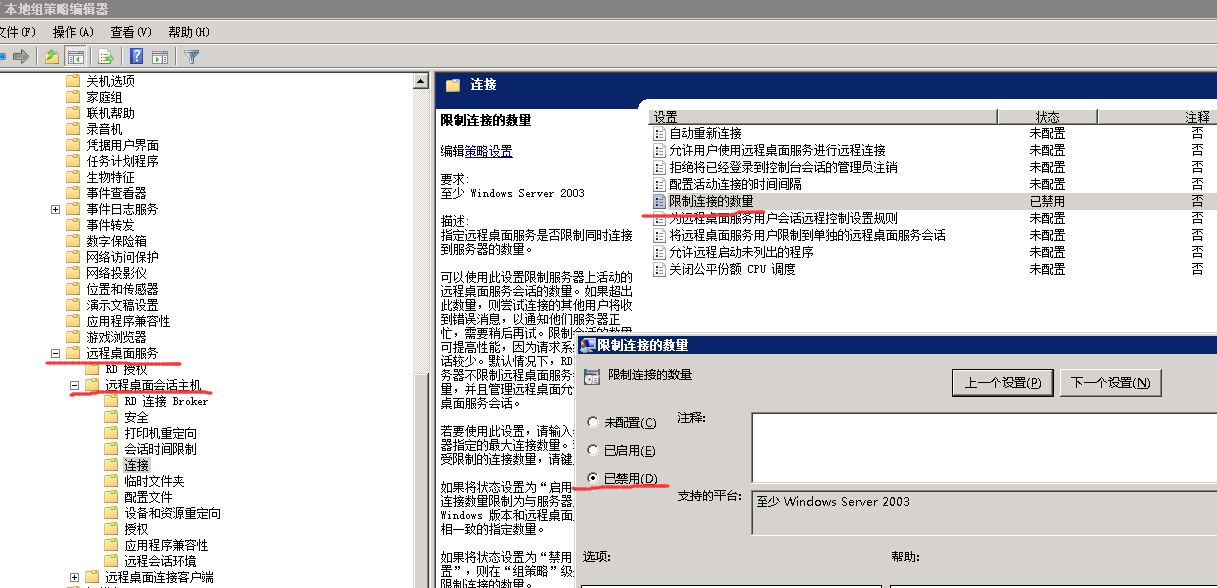Click the tree pane scrollbar up arrow
The height and width of the screenshot is (588, 1217).
pos(422,81)
